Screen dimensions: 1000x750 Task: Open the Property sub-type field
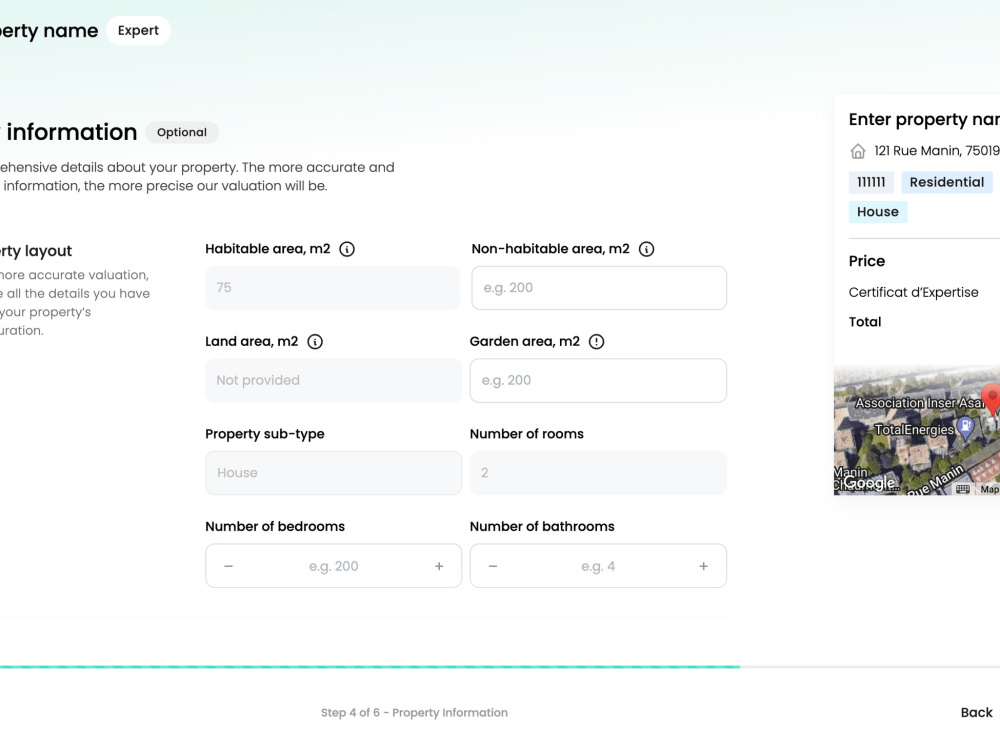pyautogui.click(x=333, y=472)
